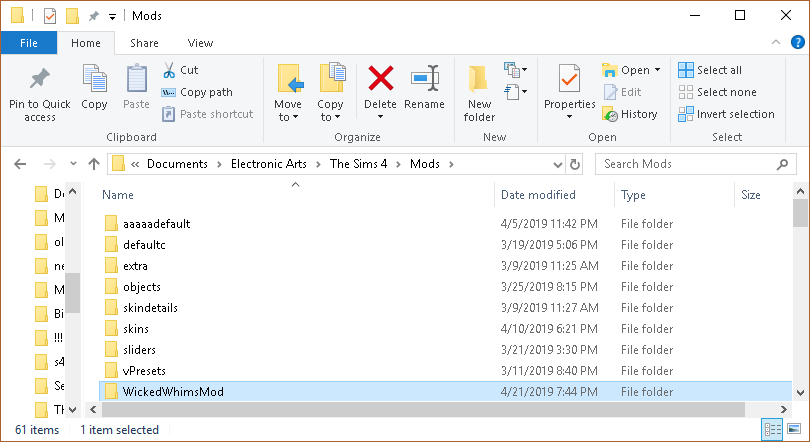Click the Properties checkmark icon

(x=569, y=78)
